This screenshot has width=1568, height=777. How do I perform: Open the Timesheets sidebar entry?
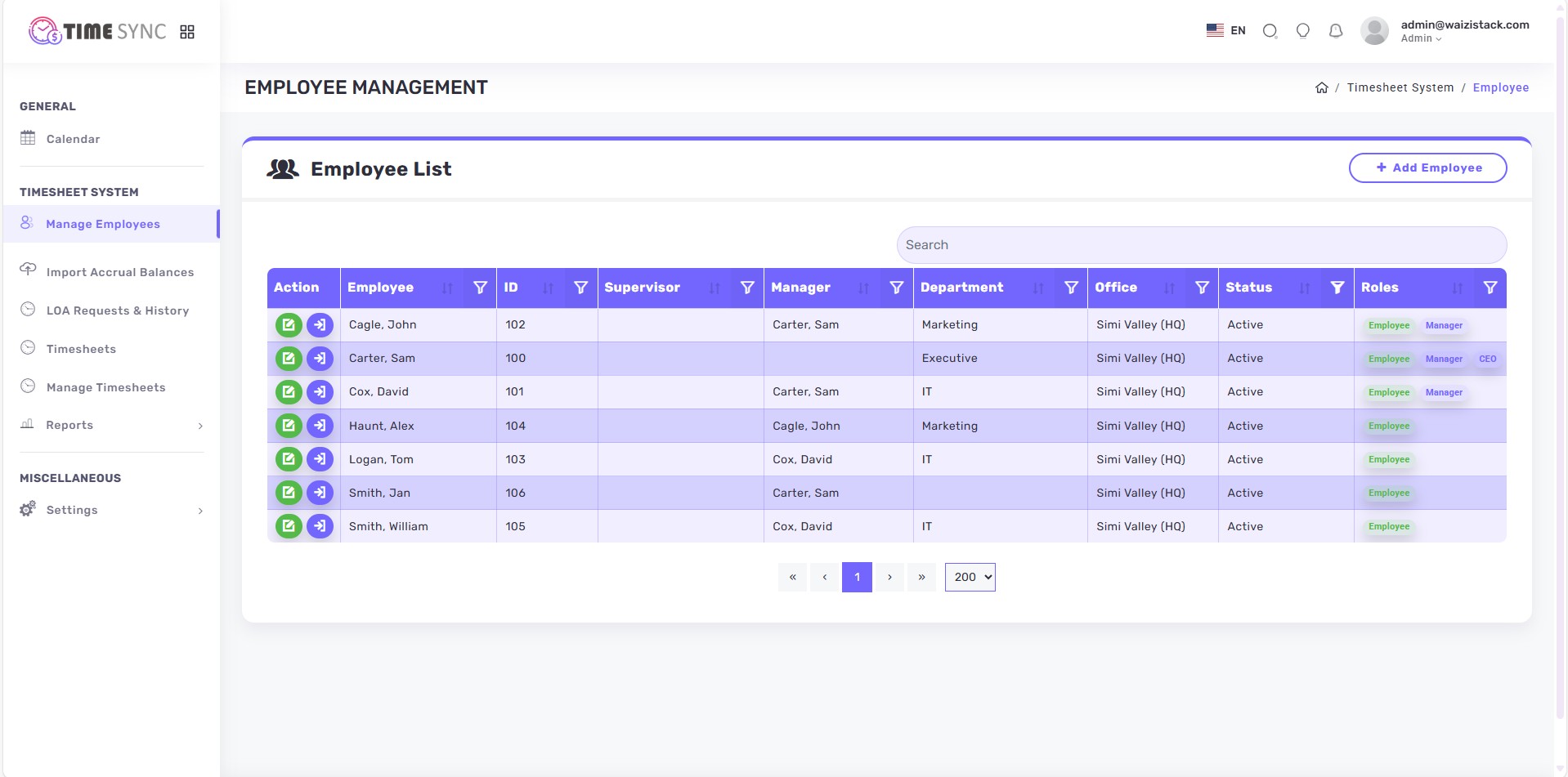81,349
